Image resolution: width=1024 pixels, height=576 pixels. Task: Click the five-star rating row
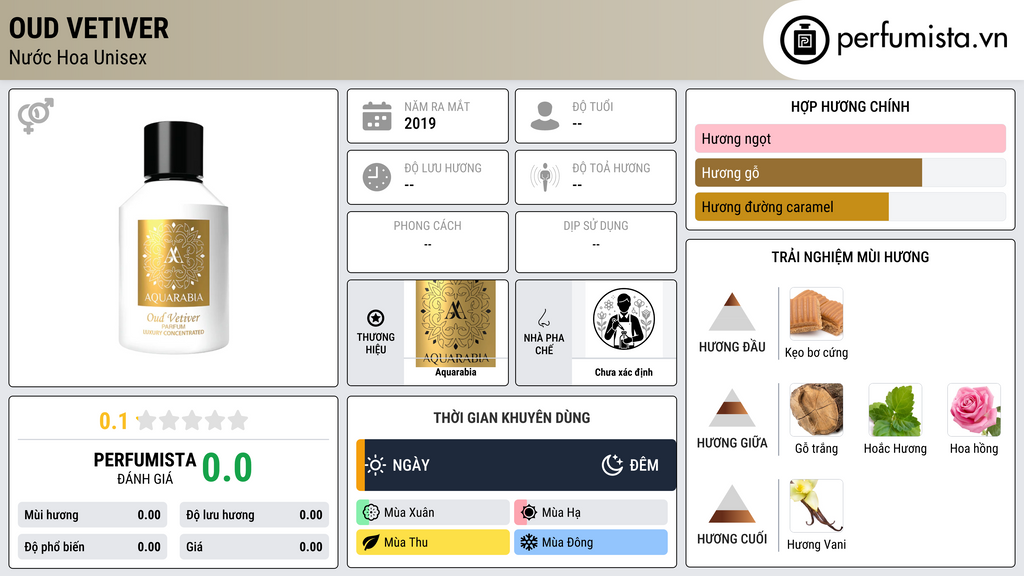click(x=193, y=420)
